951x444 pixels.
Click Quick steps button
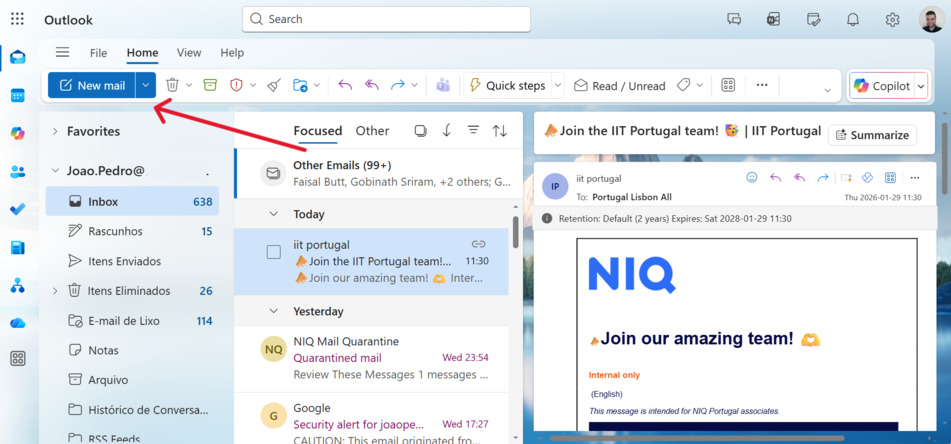pos(508,86)
